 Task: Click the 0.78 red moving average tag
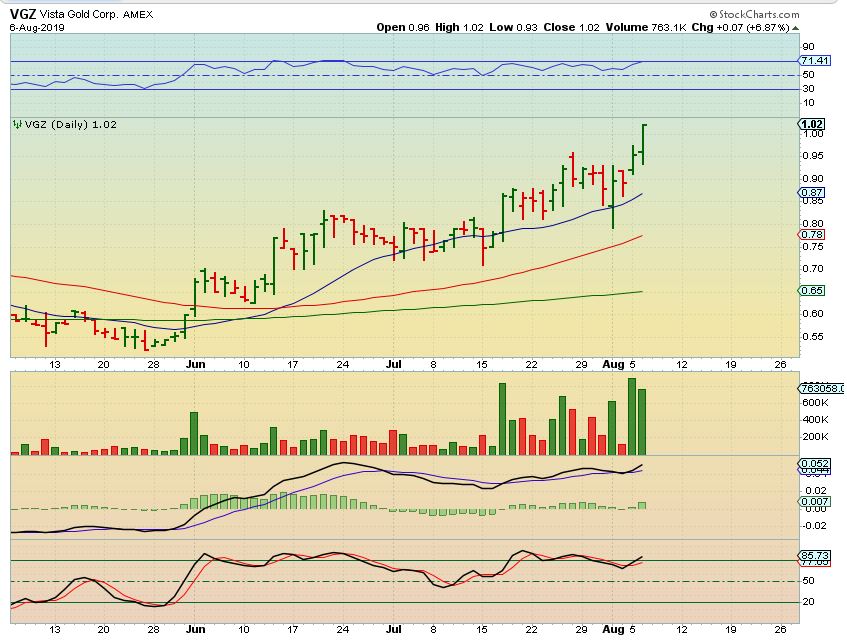pos(812,234)
